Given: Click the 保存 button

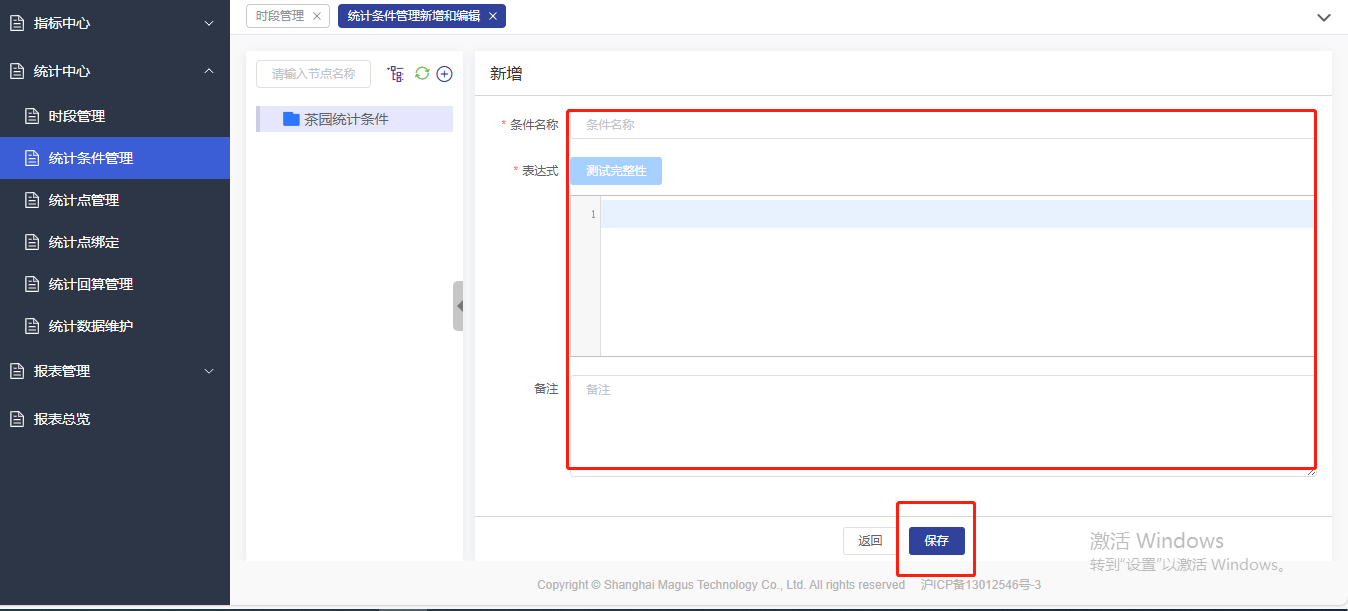Looking at the screenshot, I should (x=936, y=541).
